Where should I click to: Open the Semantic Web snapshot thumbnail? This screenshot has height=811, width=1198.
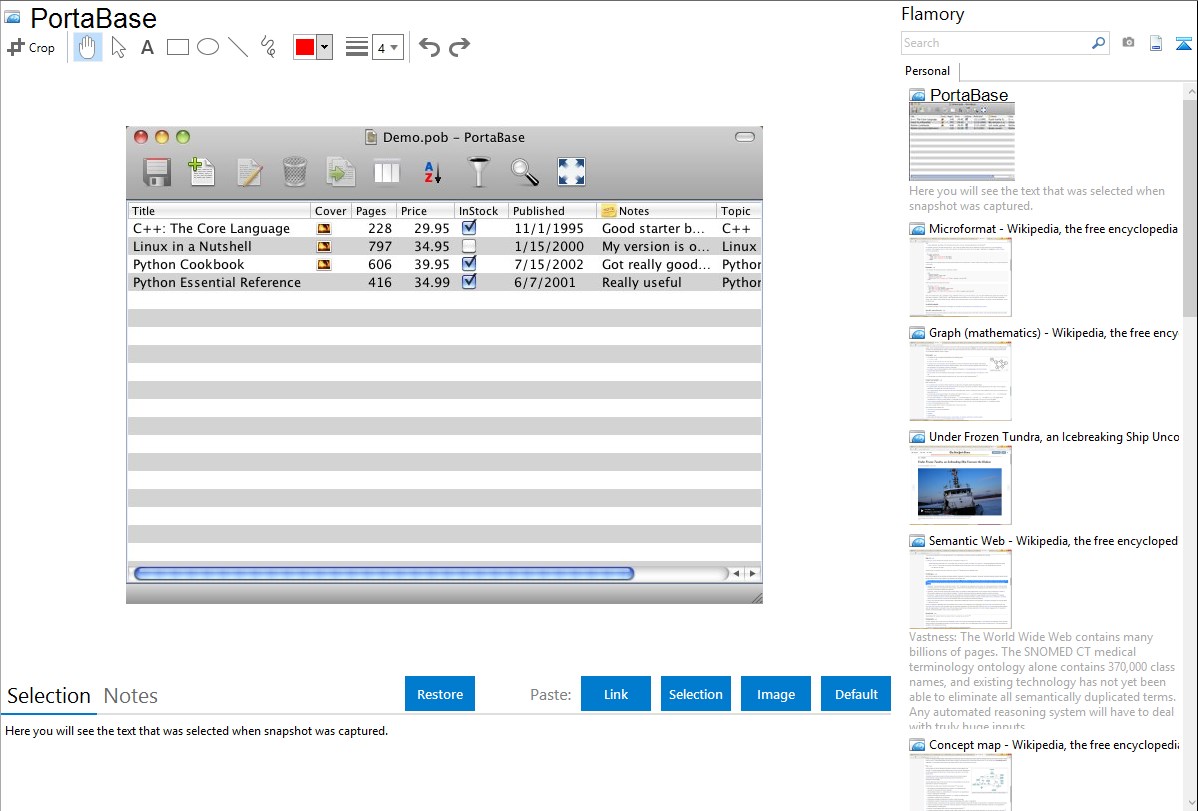pos(960,588)
